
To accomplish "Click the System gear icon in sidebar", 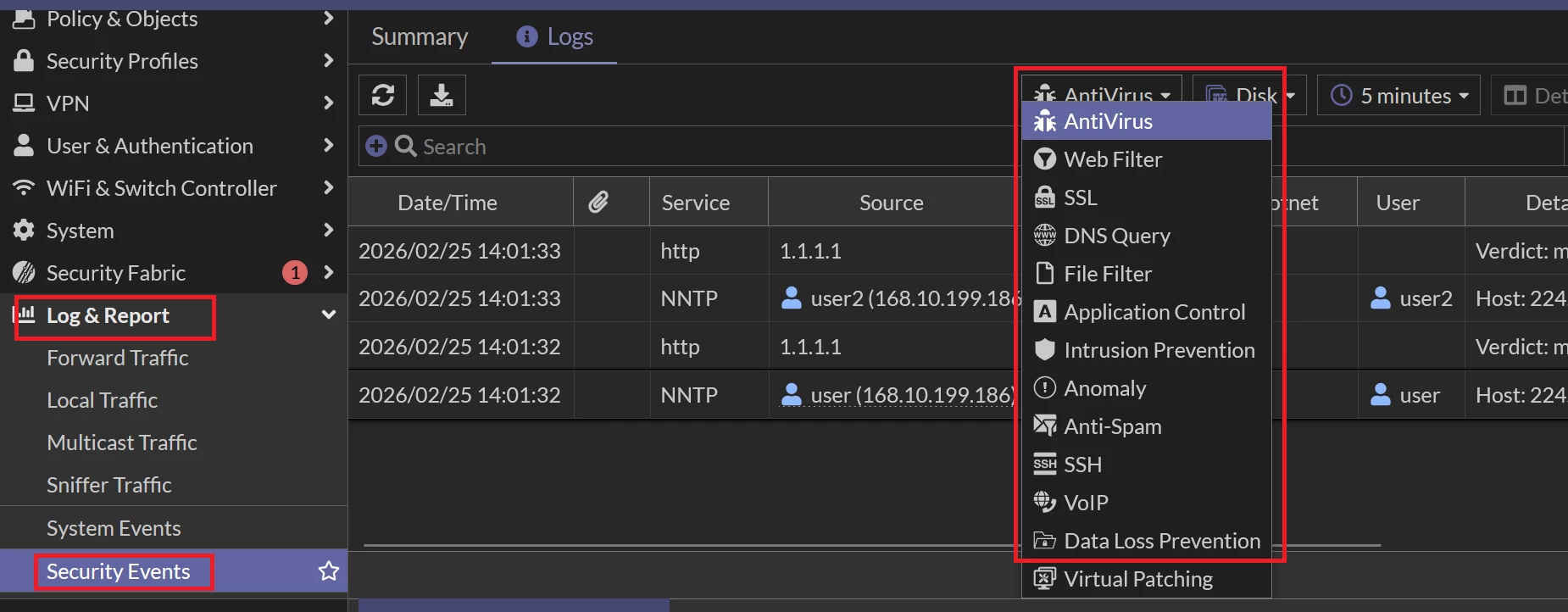I will (x=24, y=230).
